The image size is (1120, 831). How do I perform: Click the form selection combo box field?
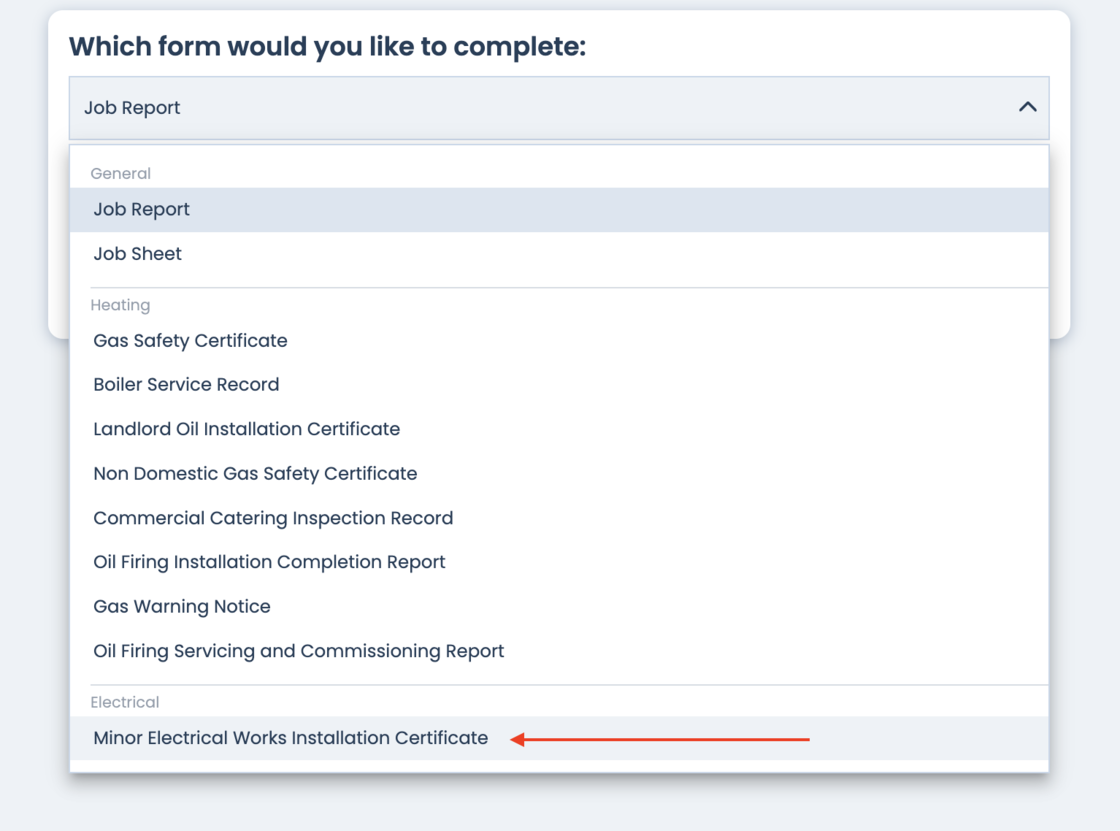(x=540, y=108)
